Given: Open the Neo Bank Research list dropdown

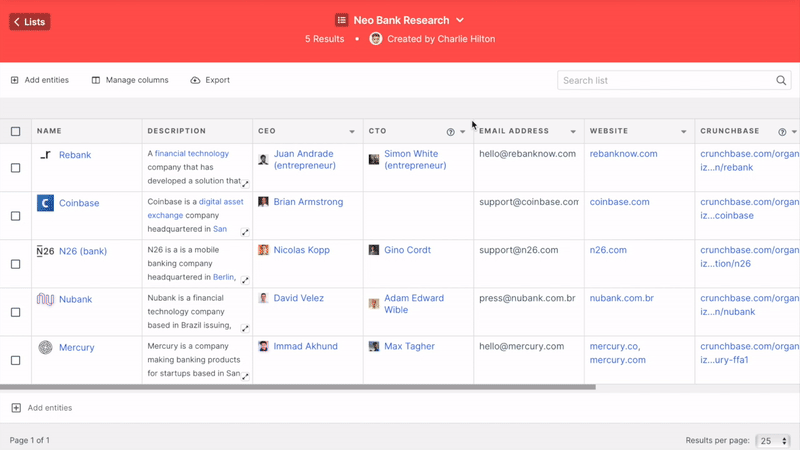Looking at the screenshot, I should coord(460,20).
